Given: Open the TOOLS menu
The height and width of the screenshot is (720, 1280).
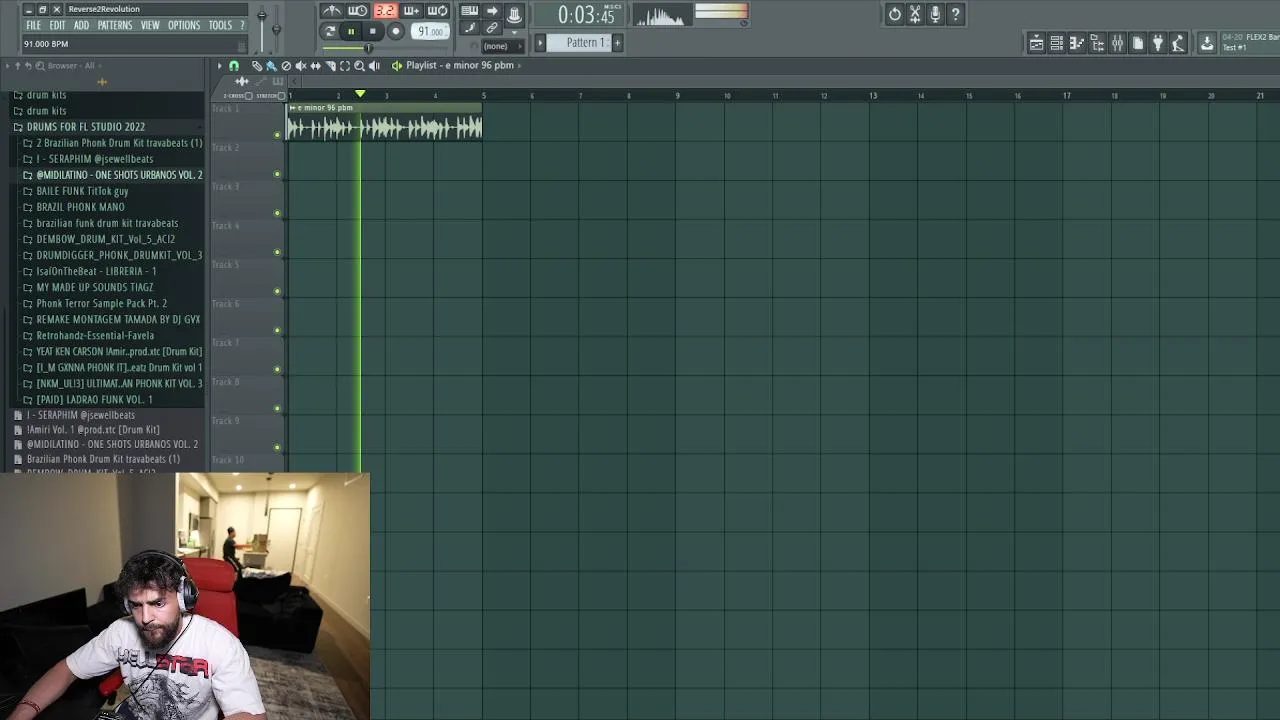Looking at the screenshot, I should coord(220,26).
